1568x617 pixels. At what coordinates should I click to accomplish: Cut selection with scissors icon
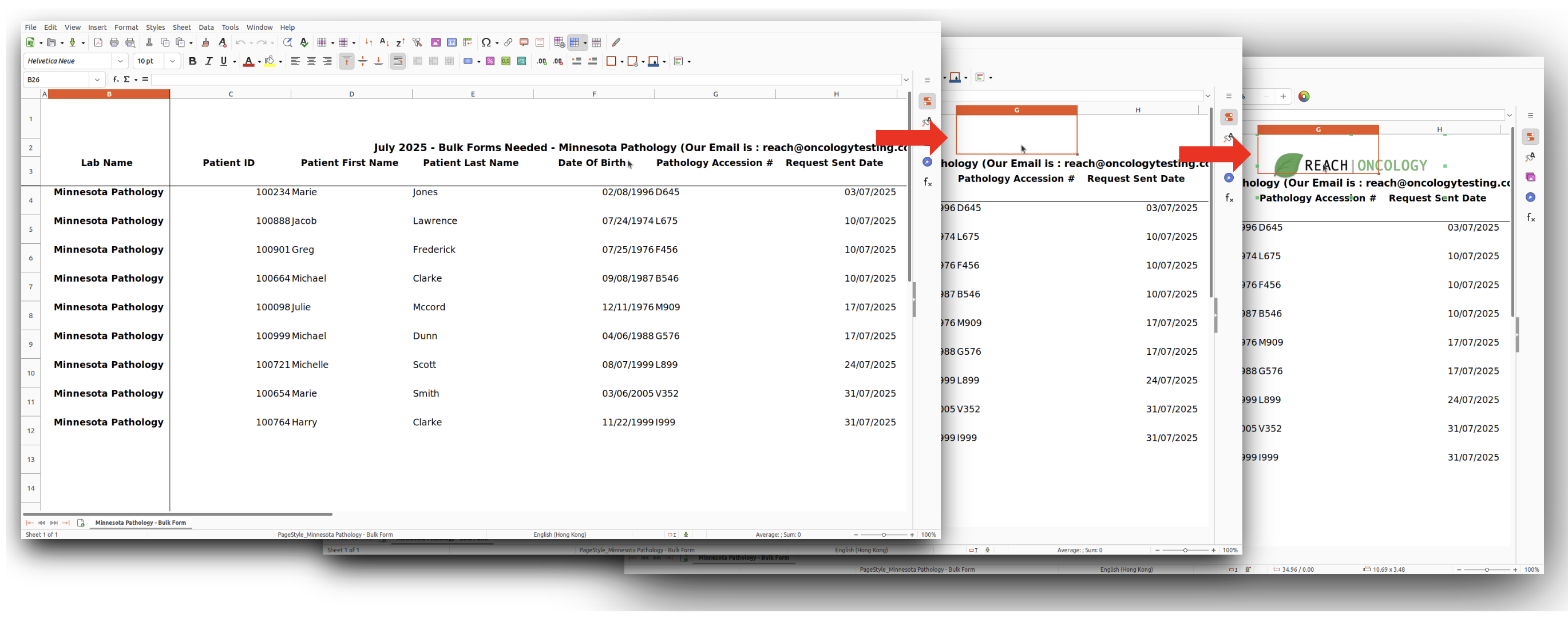tap(149, 42)
